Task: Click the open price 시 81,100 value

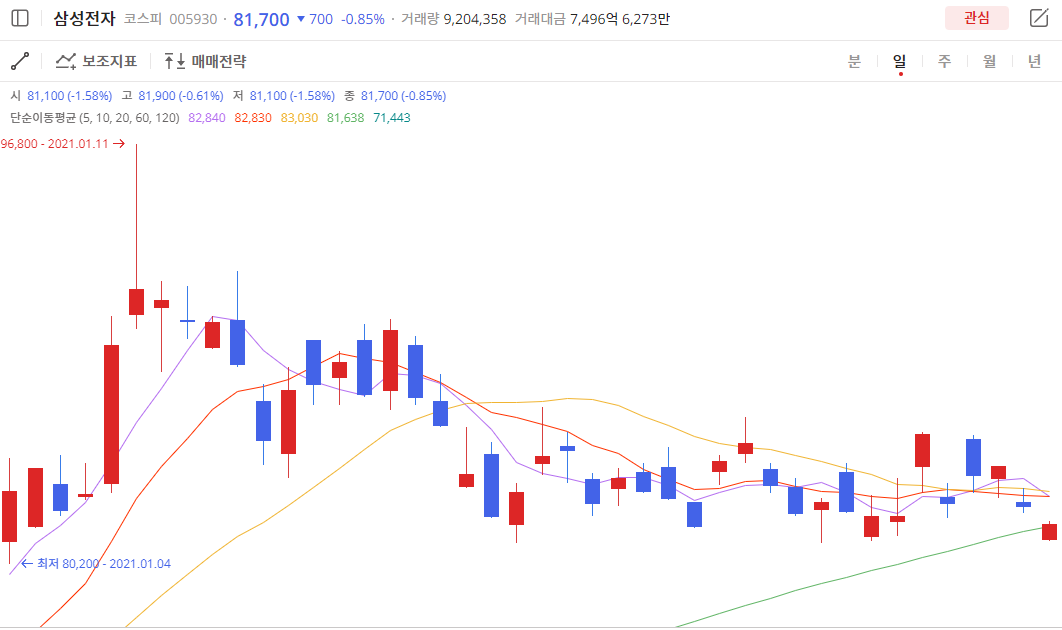Action: 62,96
